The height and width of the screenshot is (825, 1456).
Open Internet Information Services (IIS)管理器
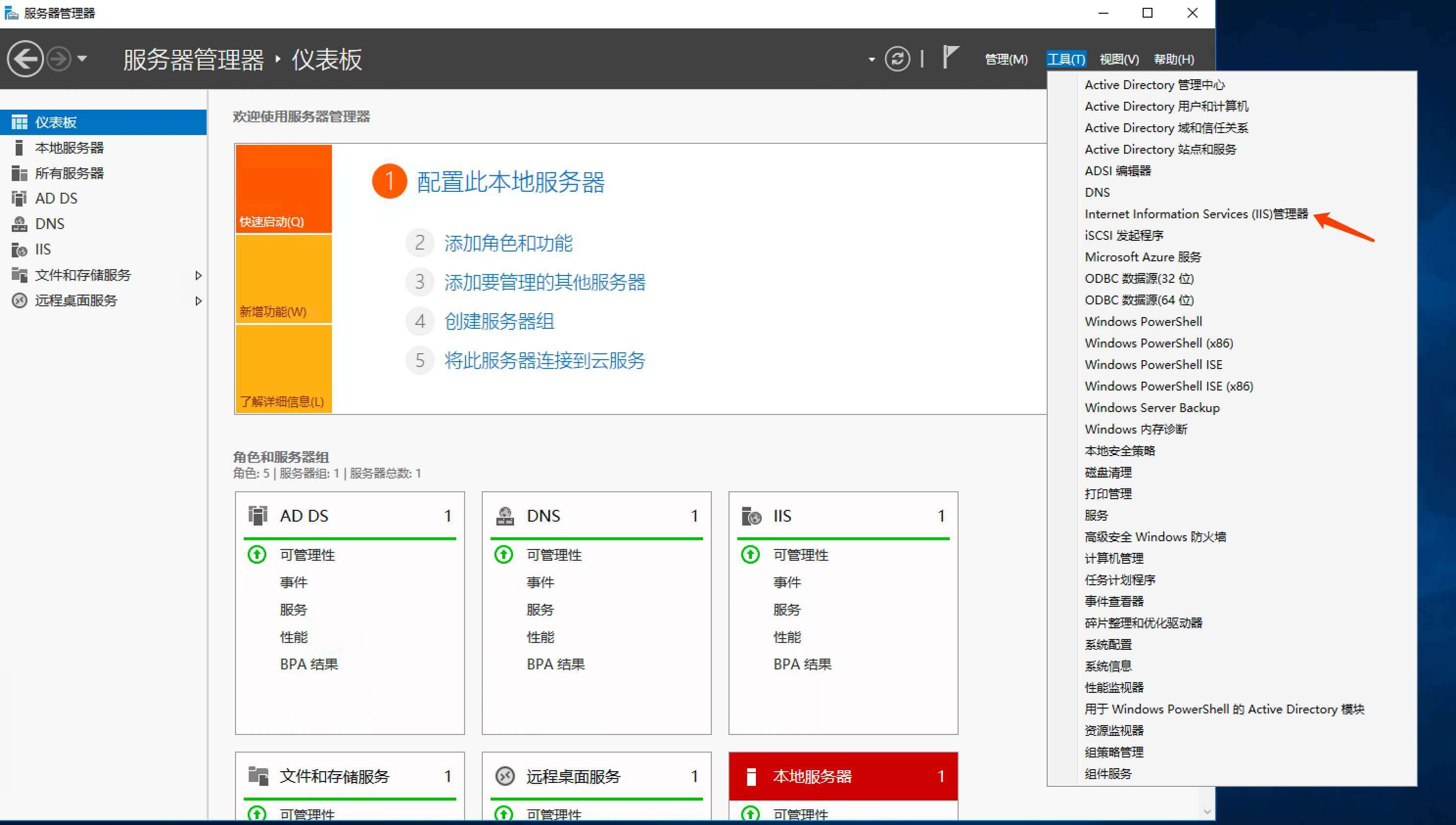tap(1197, 214)
